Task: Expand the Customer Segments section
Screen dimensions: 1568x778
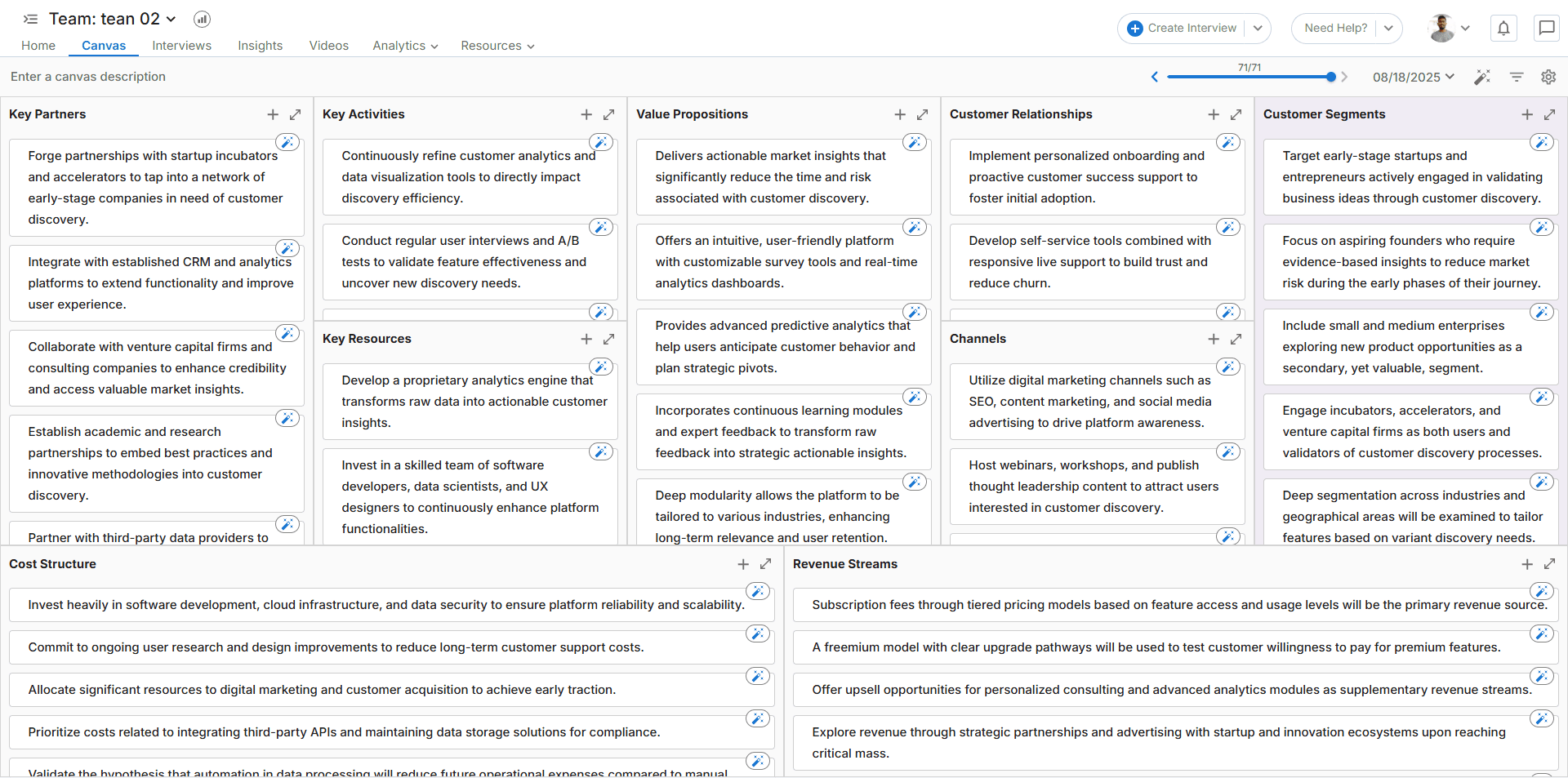Action: [1550, 115]
